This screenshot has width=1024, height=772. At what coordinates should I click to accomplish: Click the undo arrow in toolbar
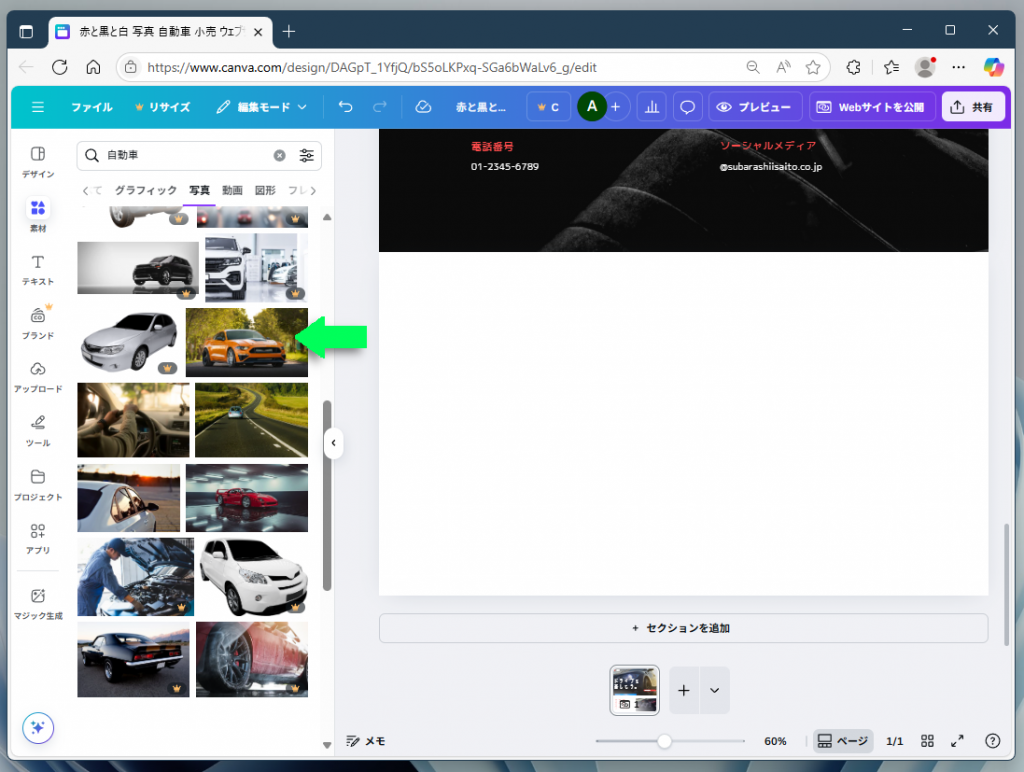[x=345, y=107]
